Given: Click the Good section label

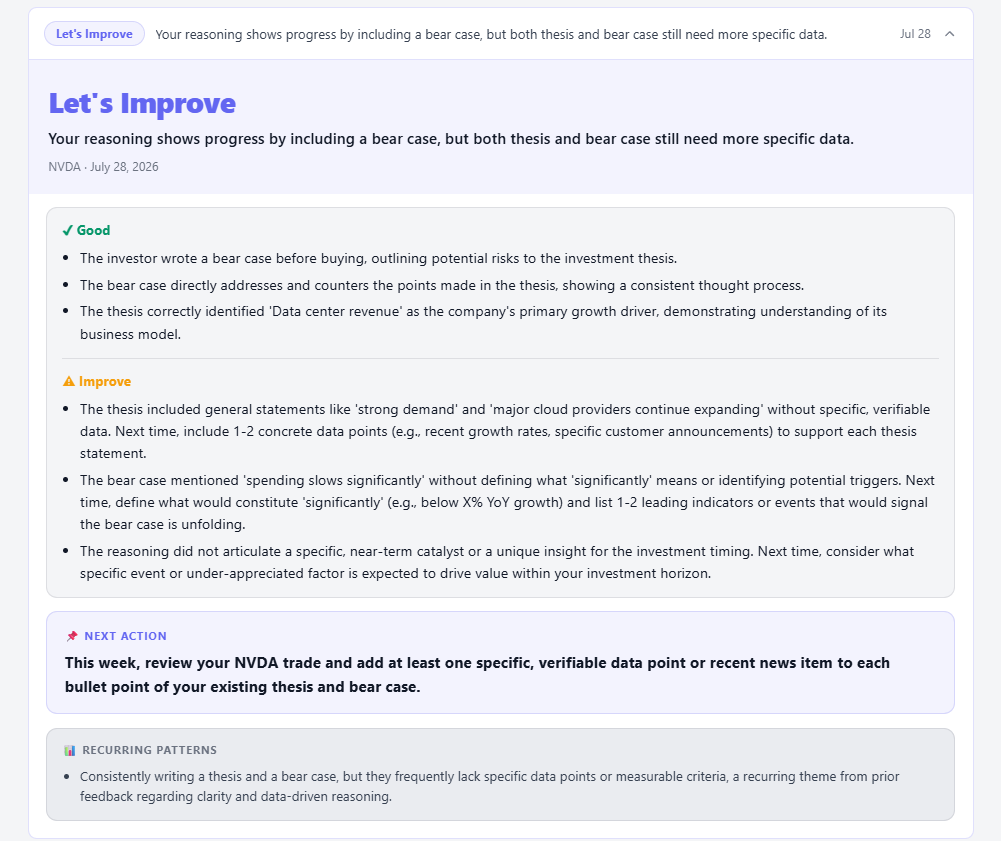Looking at the screenshot, I should click(93, 231).
